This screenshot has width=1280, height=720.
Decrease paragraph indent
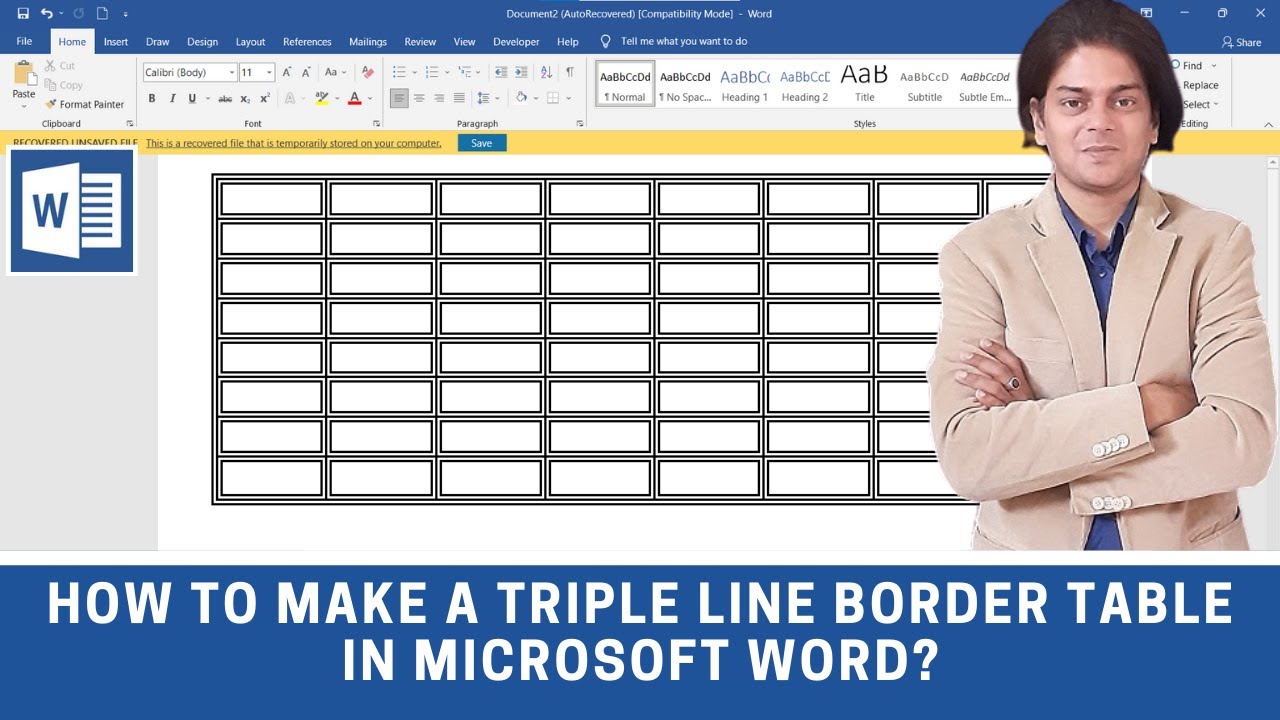(x=501, y=72)
